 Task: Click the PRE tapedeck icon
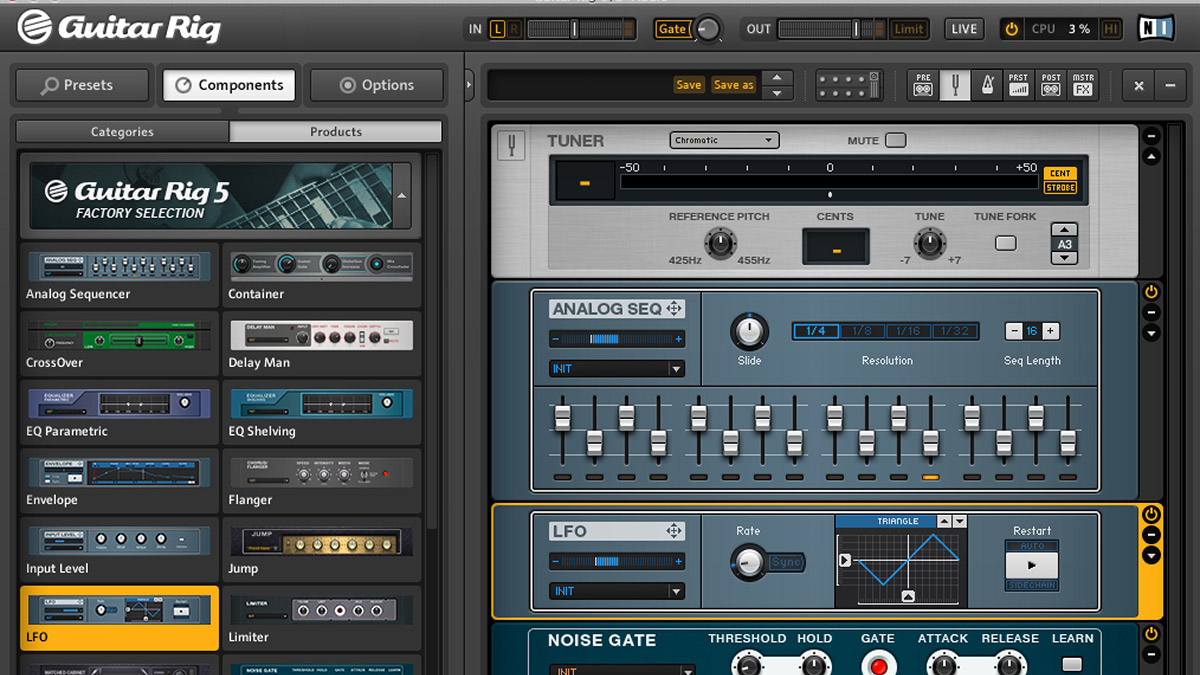coord(923,85)
